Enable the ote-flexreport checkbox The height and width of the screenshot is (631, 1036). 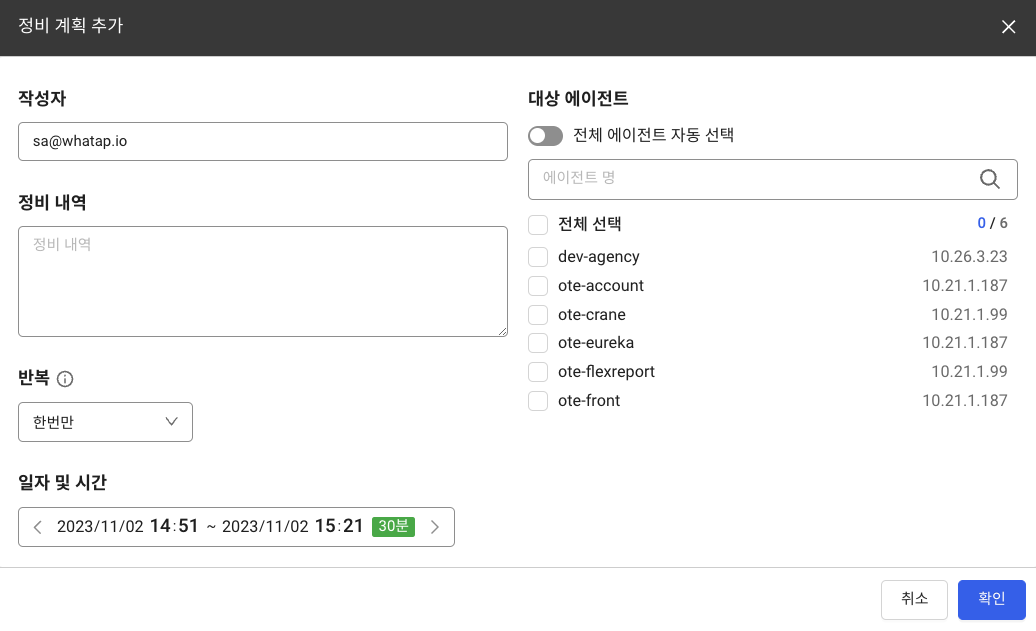tap(538, 372)
